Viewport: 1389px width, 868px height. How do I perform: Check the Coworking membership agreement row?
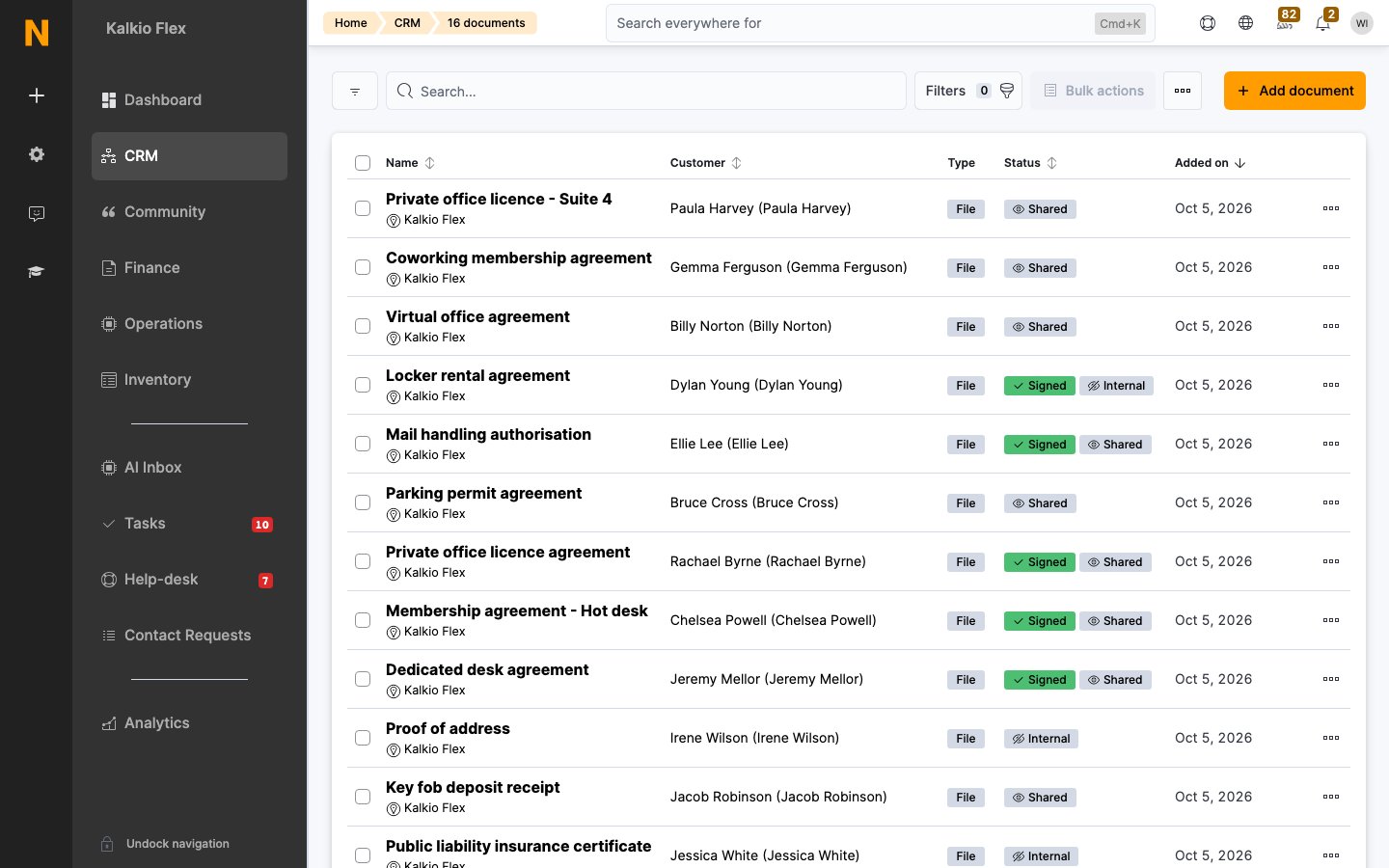tap(363, 267)
